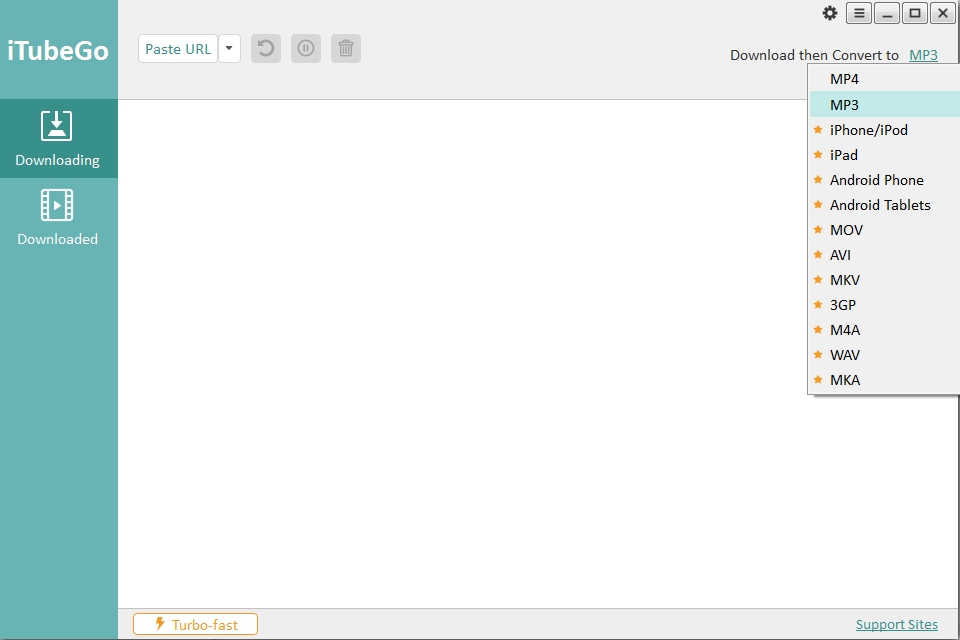
Task: Select MP3 in the format list
Action: [884, 104]
